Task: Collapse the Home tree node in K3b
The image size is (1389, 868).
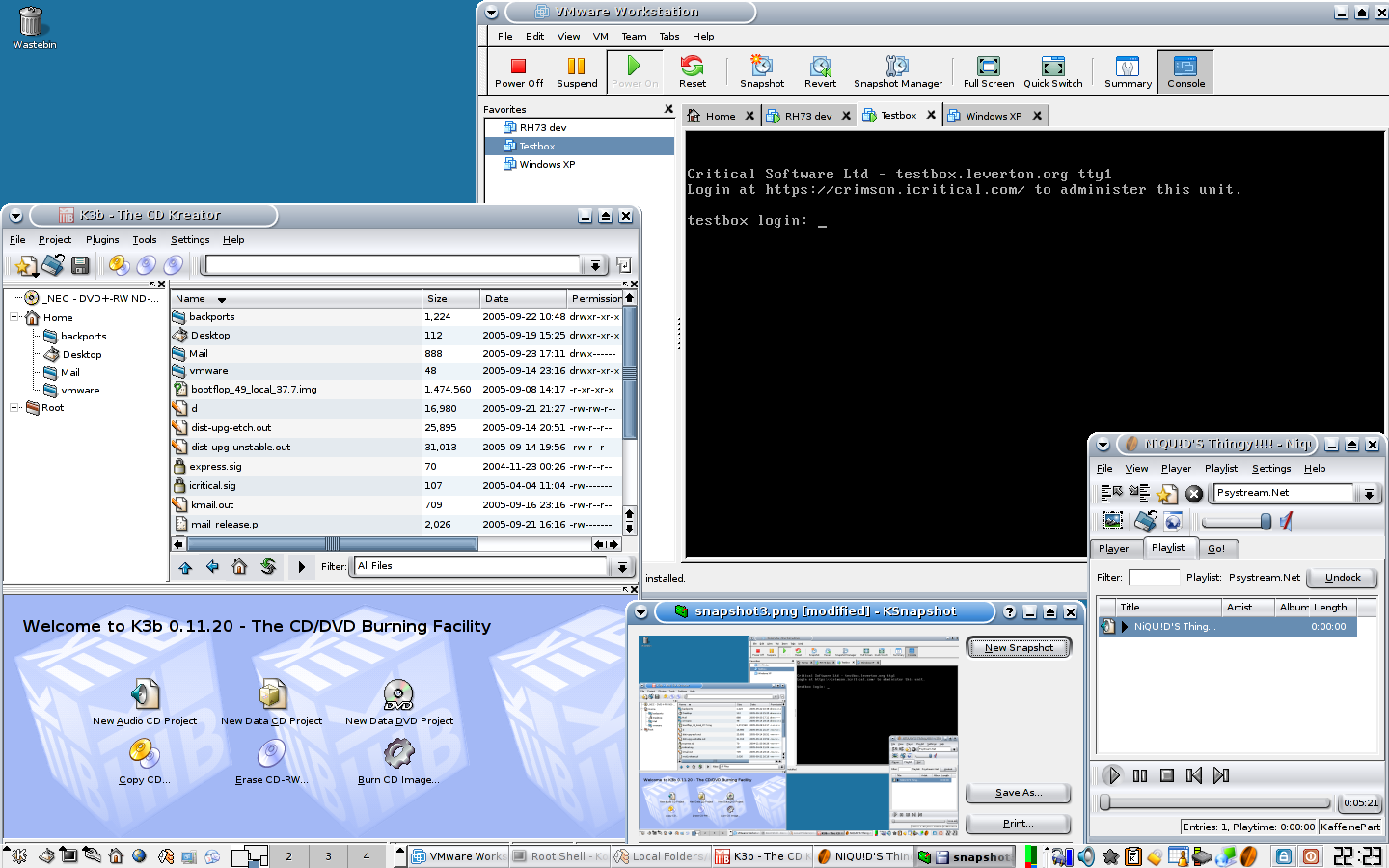Action: [x=15, y=317]
